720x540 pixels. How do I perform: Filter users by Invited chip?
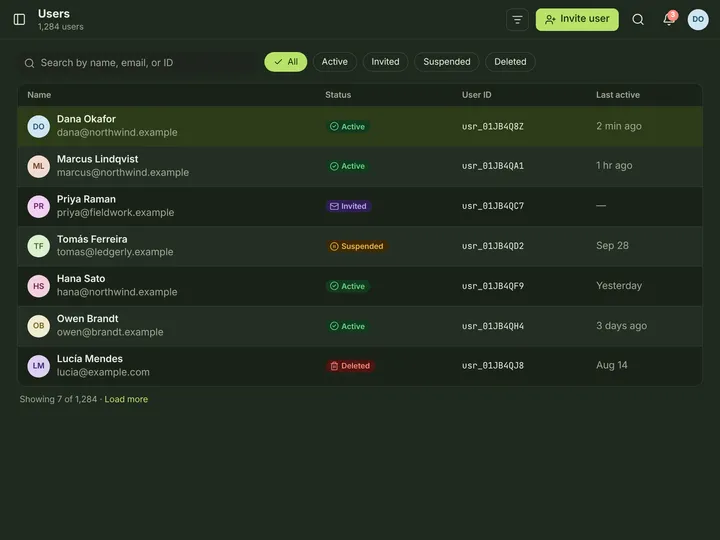(385, 62)
